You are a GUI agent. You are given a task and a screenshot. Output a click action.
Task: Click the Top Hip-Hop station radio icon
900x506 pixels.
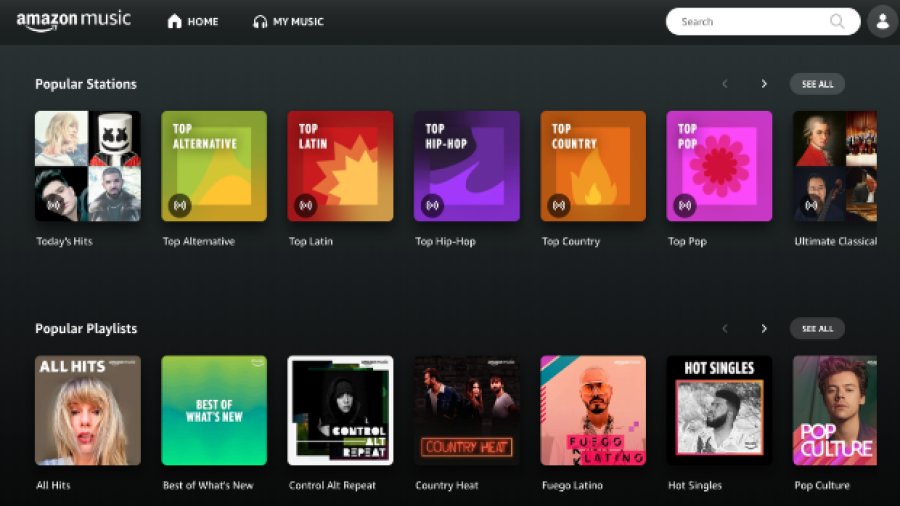pos(432,205)
